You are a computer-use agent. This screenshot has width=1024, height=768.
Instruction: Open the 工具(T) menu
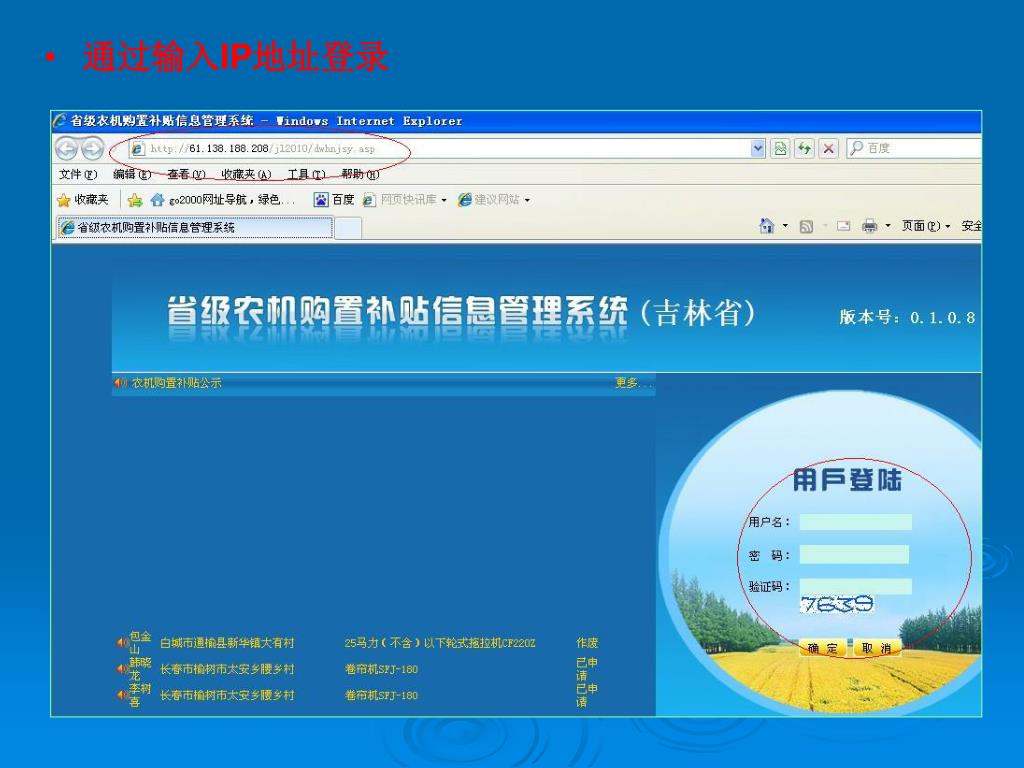click(306, 174)
